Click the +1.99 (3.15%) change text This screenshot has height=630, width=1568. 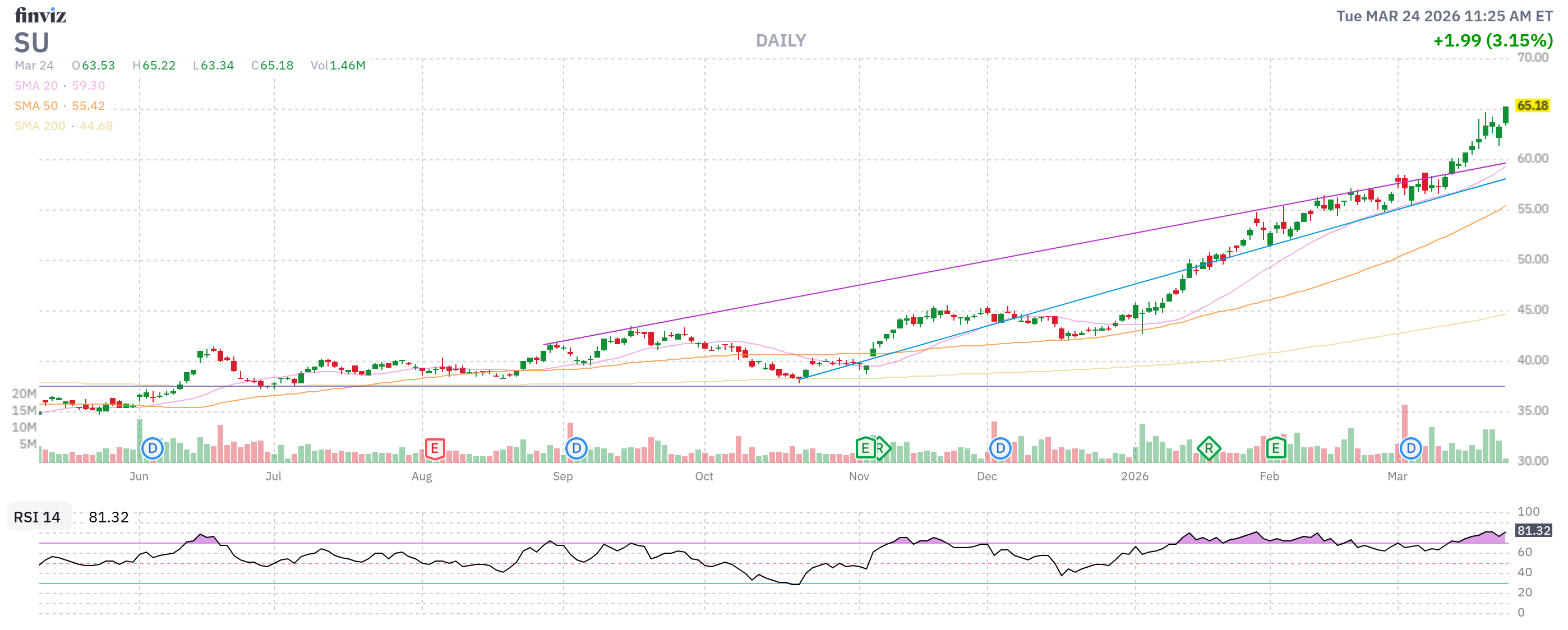click(1492, 41)
